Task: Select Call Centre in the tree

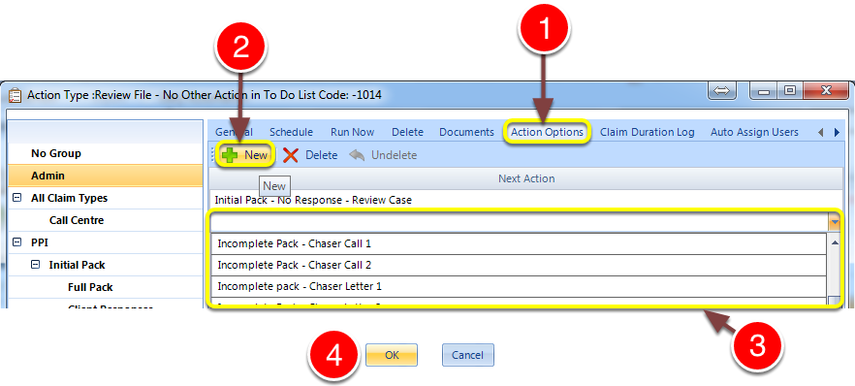Action: [76, 220]
